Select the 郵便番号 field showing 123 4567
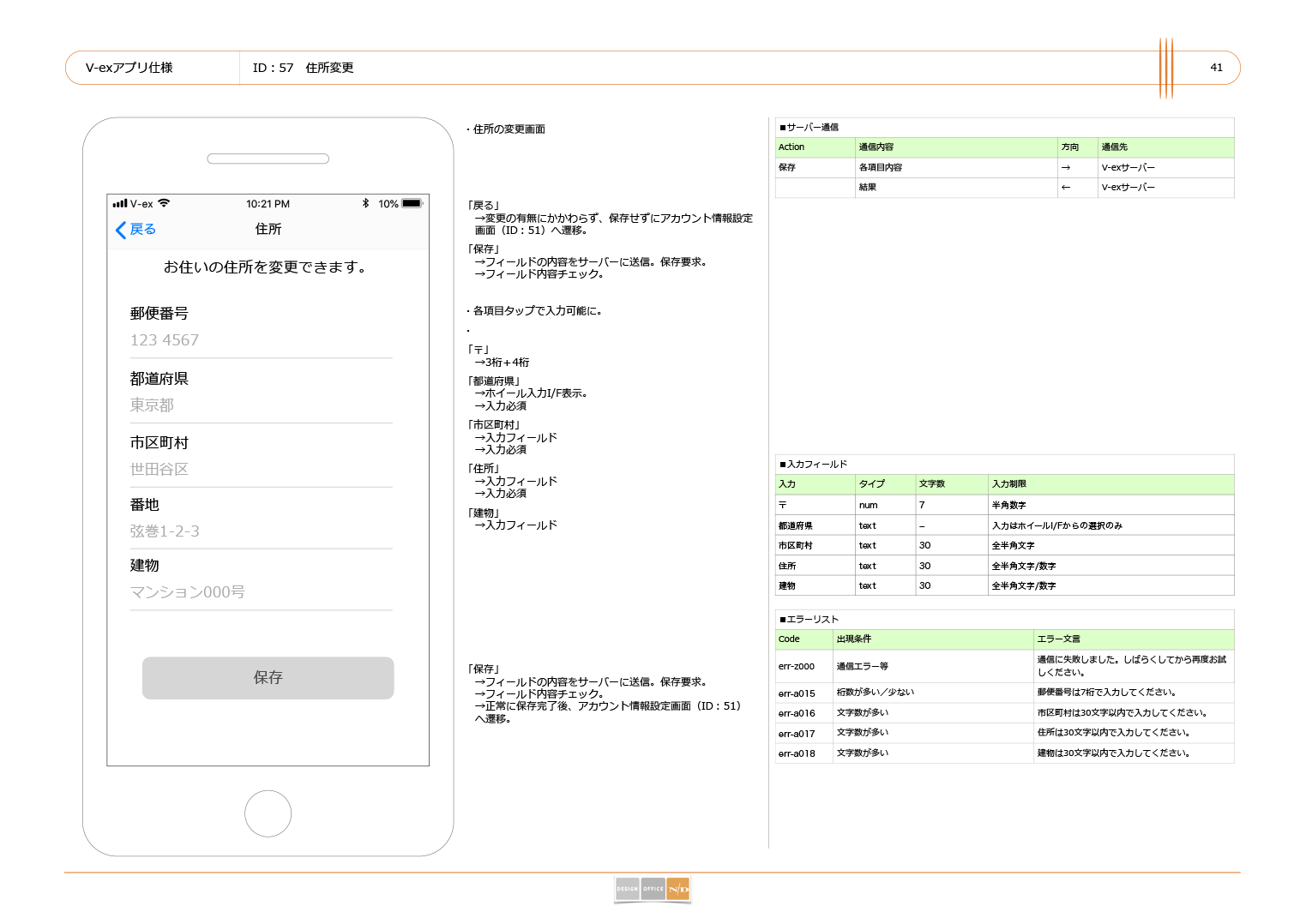Viewport: 1306px width, 924px height. pyautogui.click(x=261, y=340)
